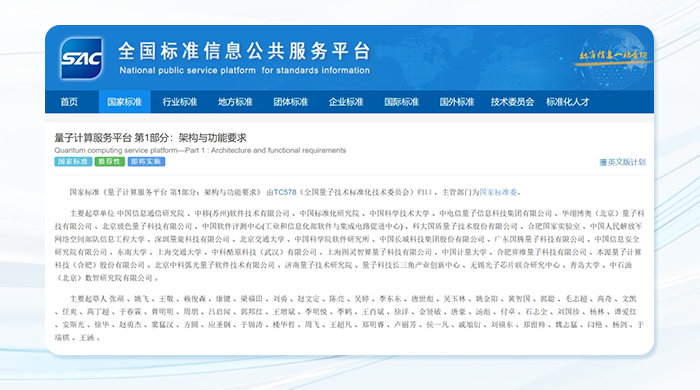Image resolution: width=700 pixels, height=390 pixels.
Task: Click 中国标准化研究院 in drafting units
Action: point(329,213)
